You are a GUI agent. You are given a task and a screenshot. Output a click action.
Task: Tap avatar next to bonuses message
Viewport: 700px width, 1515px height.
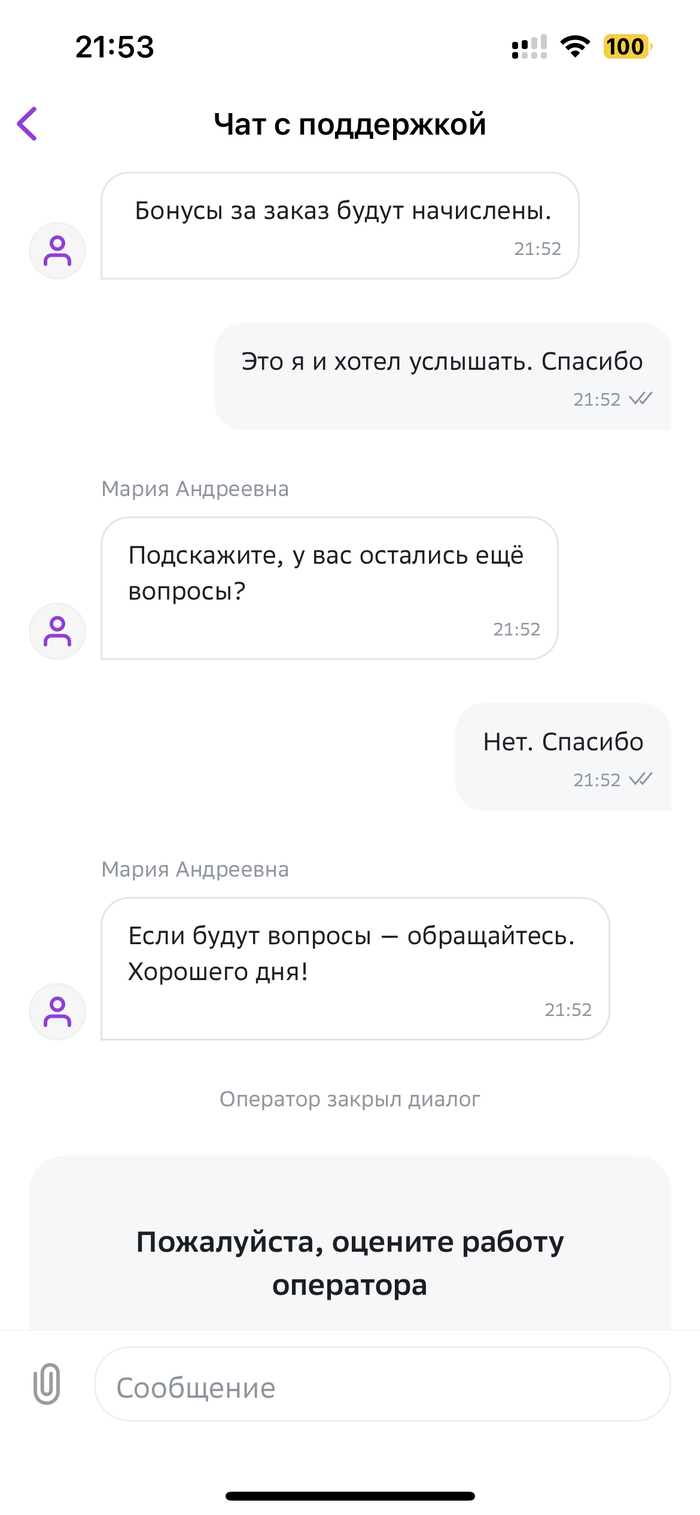[x=58, y=250]
